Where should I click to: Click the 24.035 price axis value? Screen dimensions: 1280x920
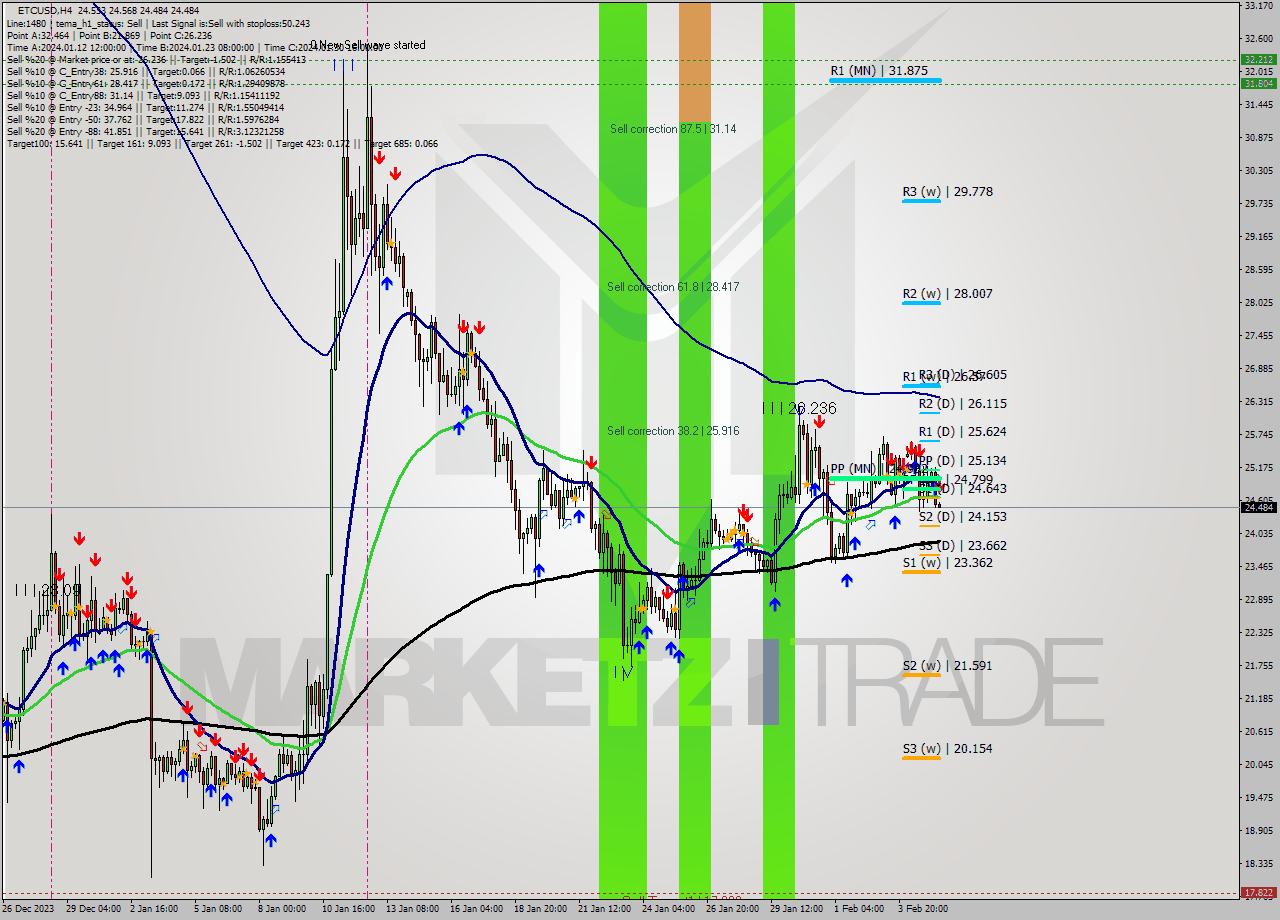click(1257, 533)
